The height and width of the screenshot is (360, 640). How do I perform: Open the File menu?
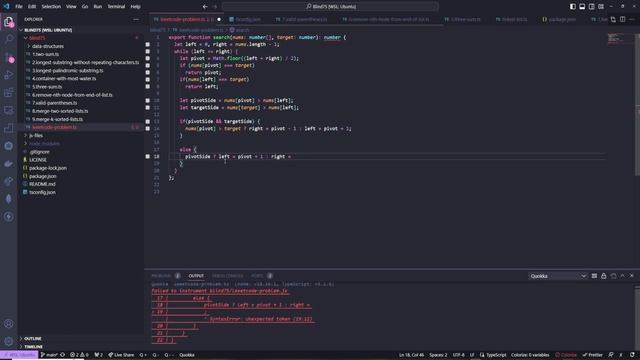19,7
